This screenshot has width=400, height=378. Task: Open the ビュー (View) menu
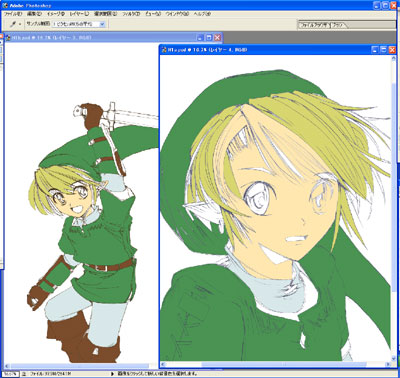(x=153, y=14)
